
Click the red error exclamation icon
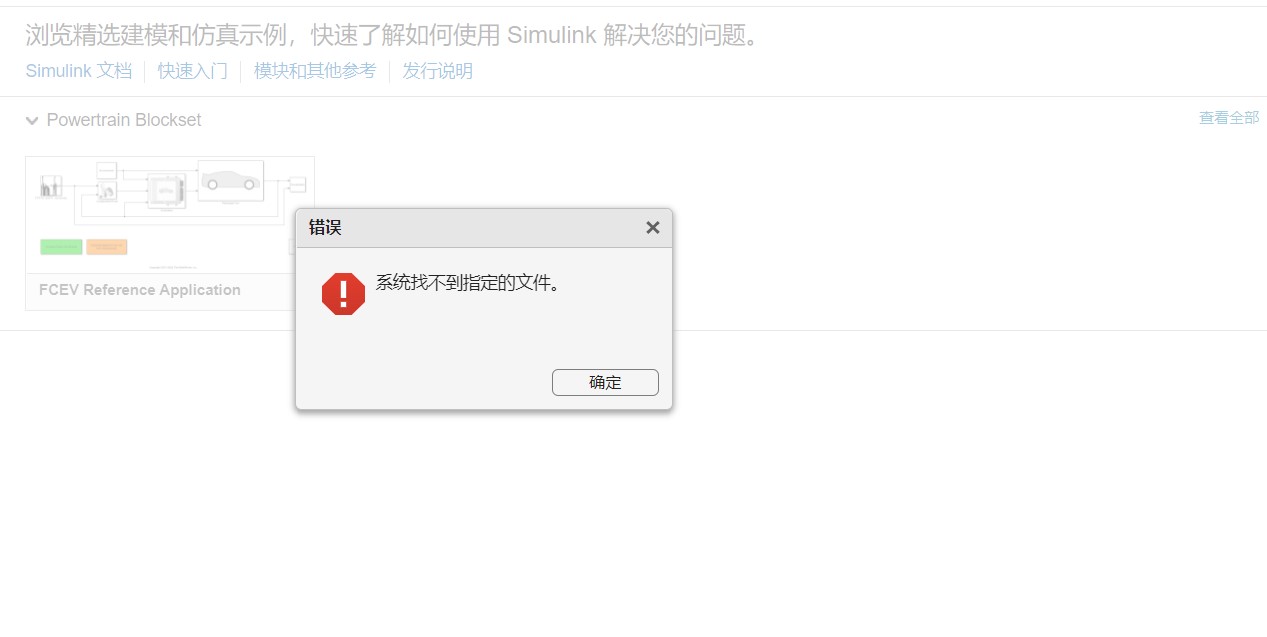tap(343, 294)
